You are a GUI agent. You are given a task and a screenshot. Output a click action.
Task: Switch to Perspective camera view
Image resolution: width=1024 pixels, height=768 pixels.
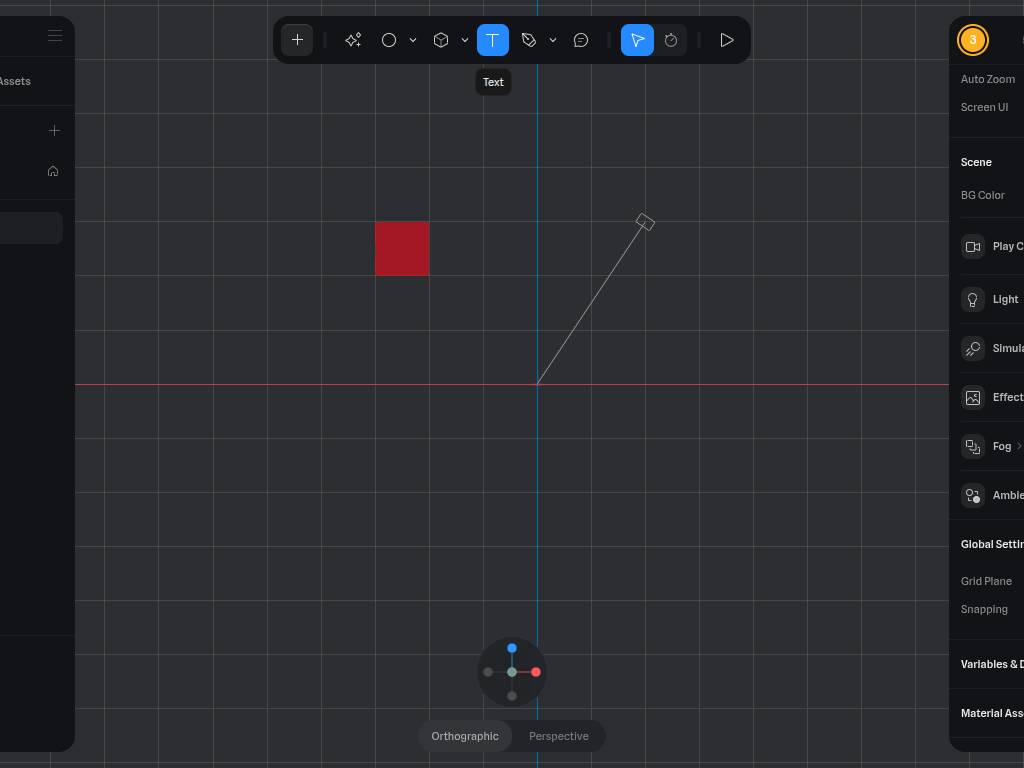coord(558,736)
